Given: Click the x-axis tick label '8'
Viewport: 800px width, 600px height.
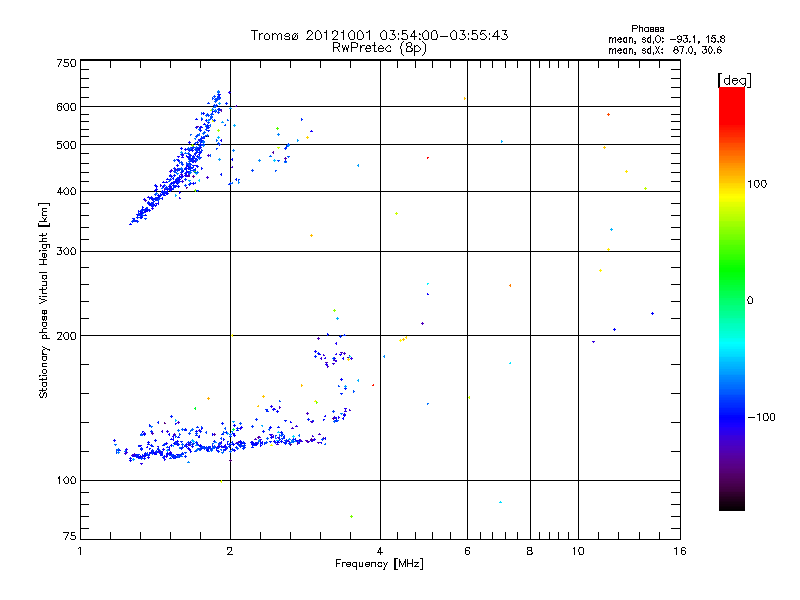Looking at the screenshot, I should [530, 551].
